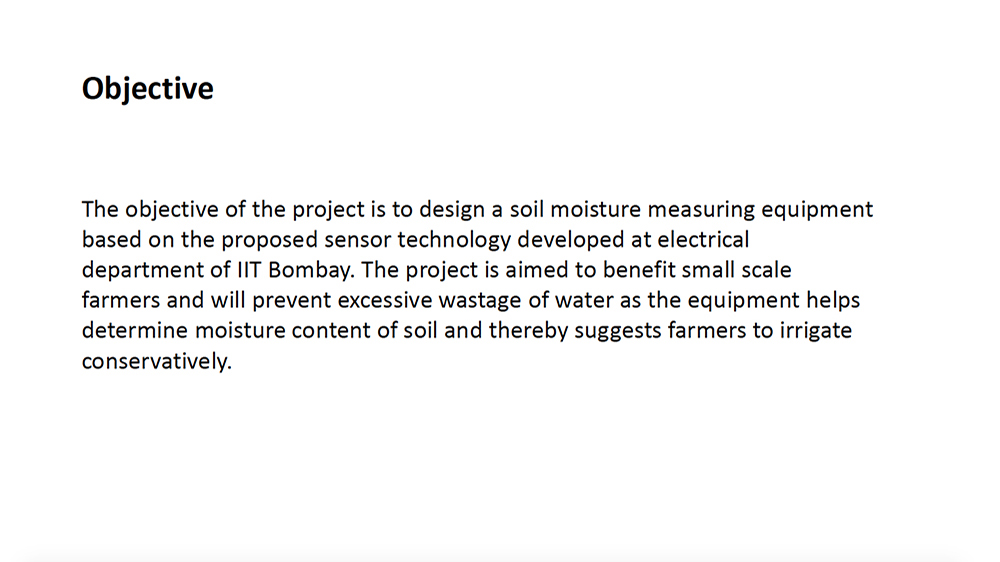Click the "IIT" text
The width and height of the screenshot is (1000, 562).
249,270
